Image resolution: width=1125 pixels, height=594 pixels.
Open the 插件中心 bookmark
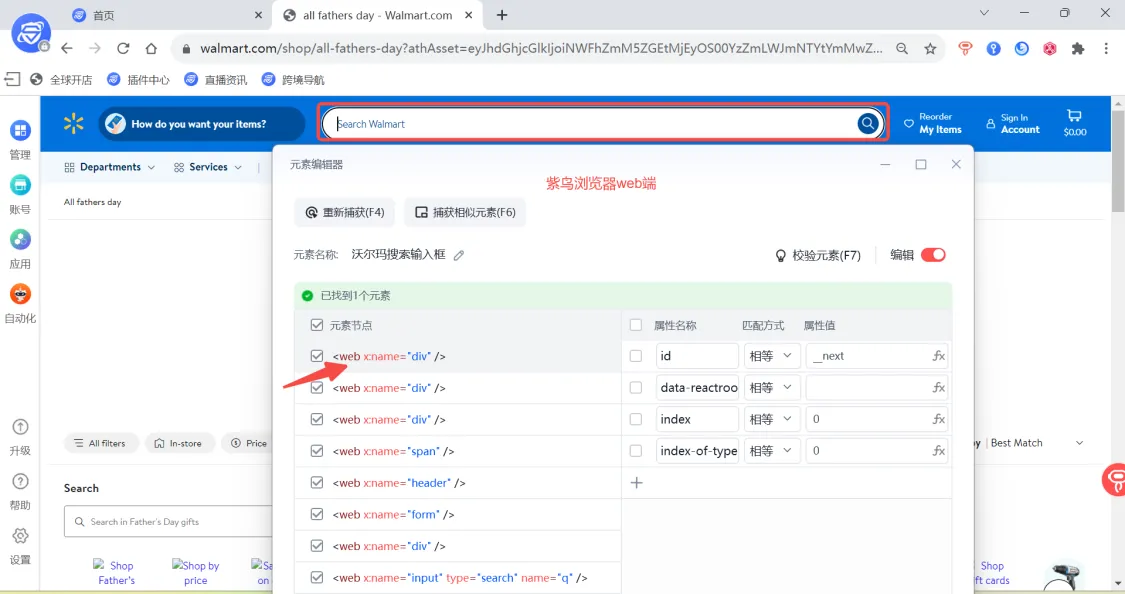coord(139,79)
